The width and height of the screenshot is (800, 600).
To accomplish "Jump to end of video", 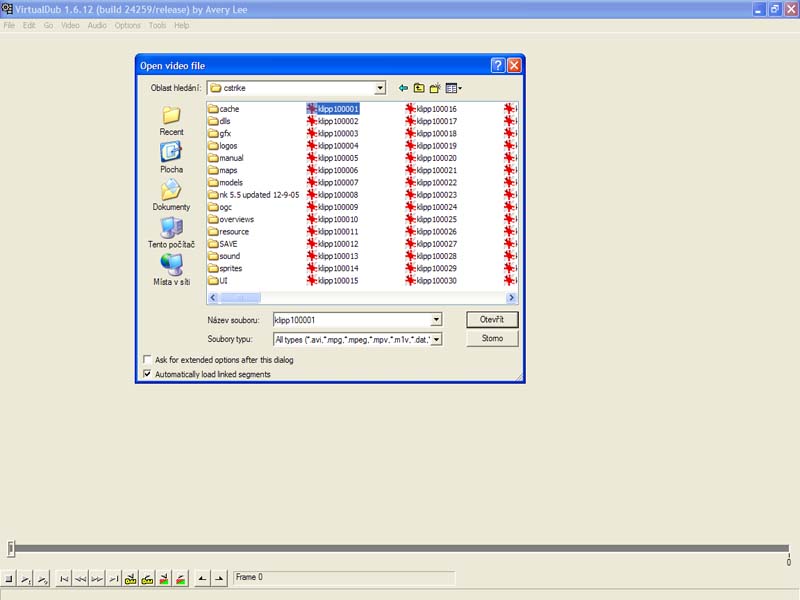I will point(114,579).
